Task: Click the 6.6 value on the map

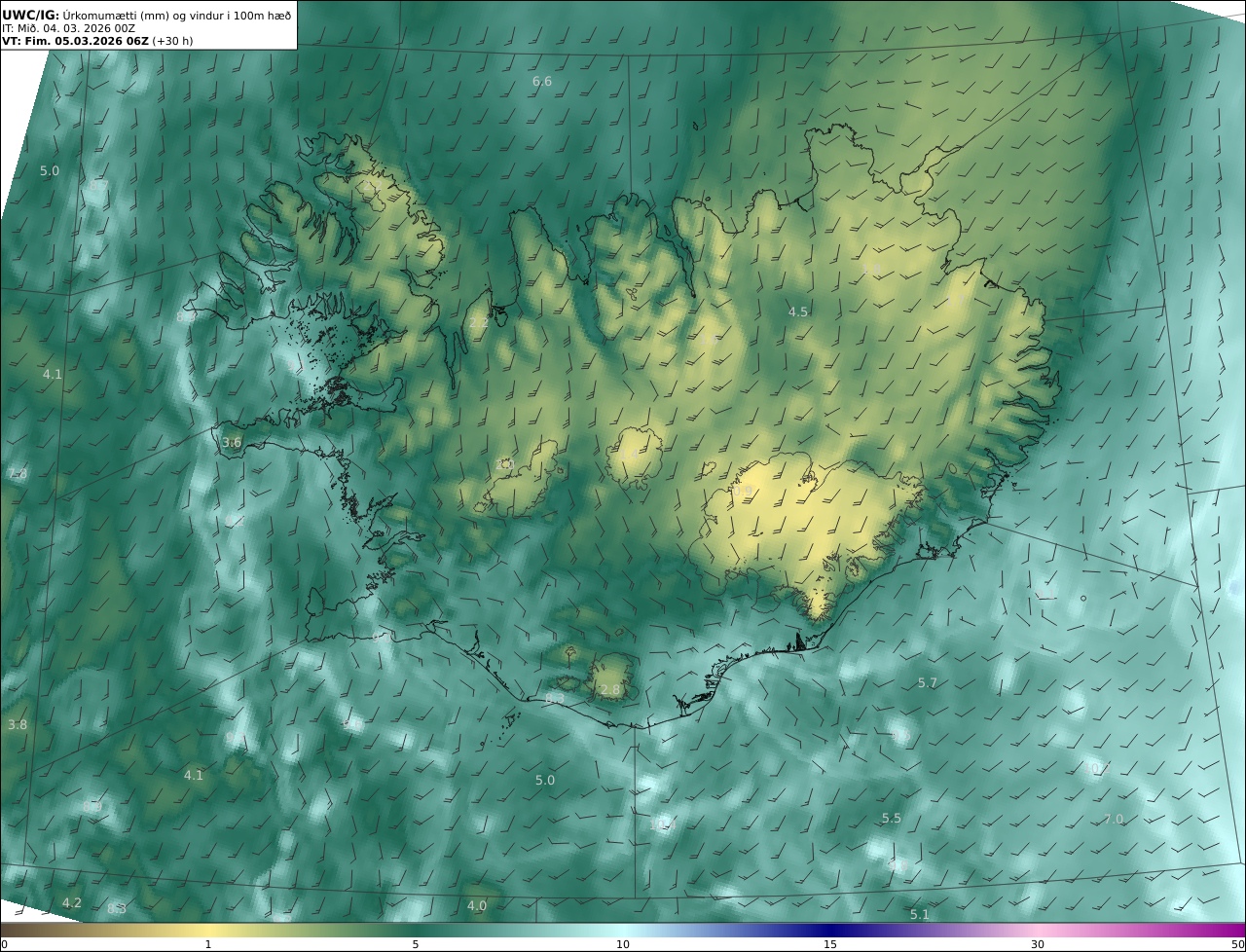Action: 542,82
